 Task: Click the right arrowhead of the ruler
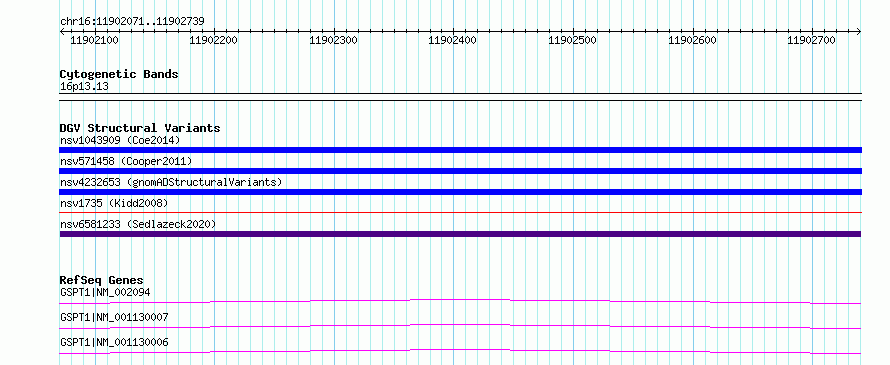(x=859, y=31)
